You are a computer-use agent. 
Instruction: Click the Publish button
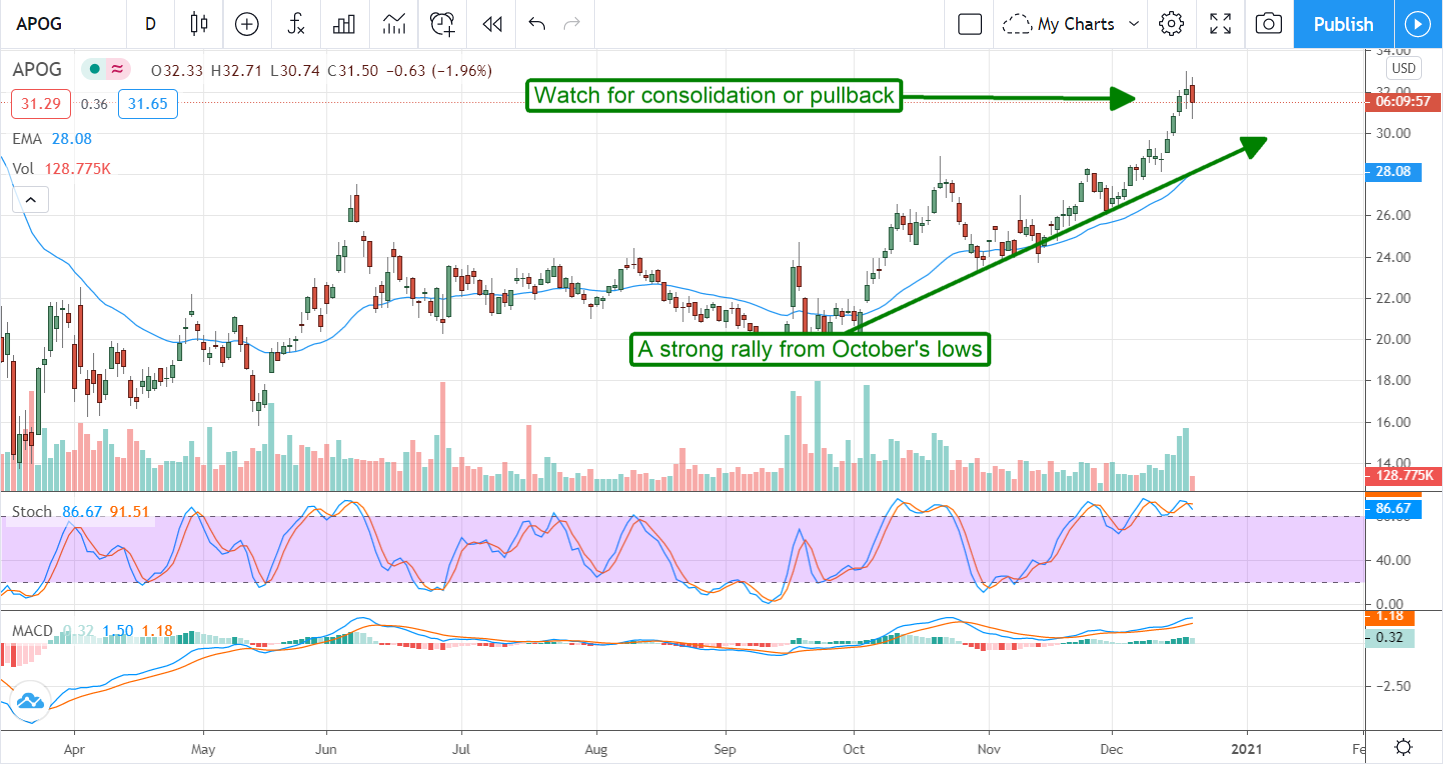1343,24
